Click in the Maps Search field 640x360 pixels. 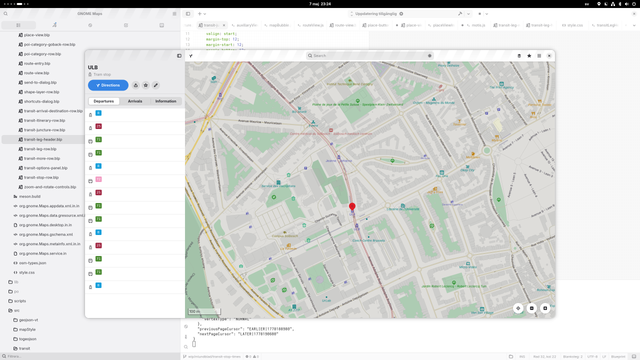[369, 56]
